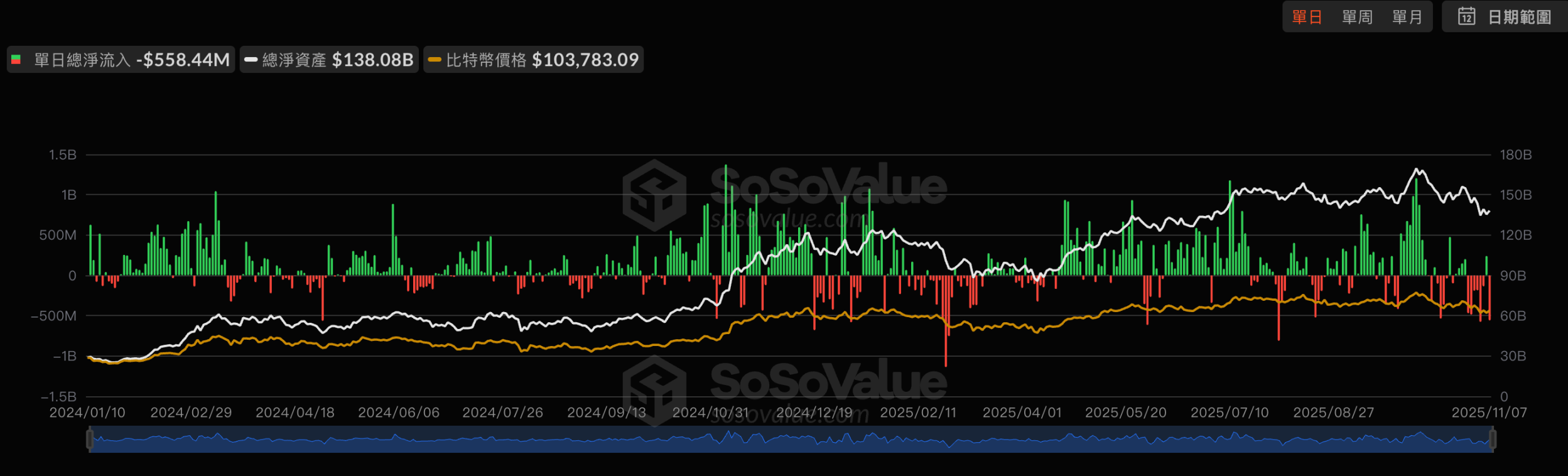
Task: Hide the 總淨資產 line series
Action: click(294, 60)
